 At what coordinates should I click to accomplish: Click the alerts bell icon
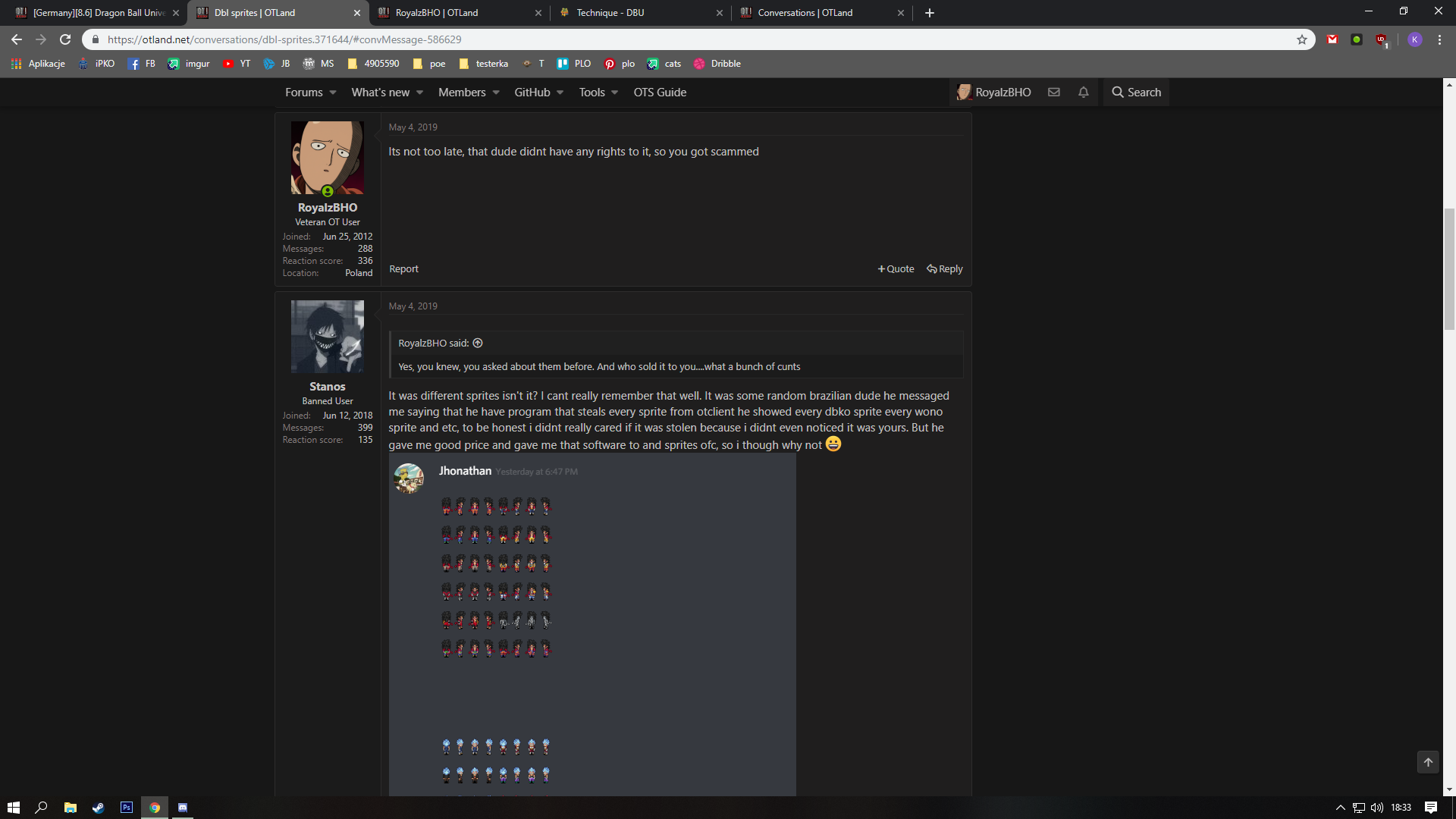click(x=1084, y=93)
